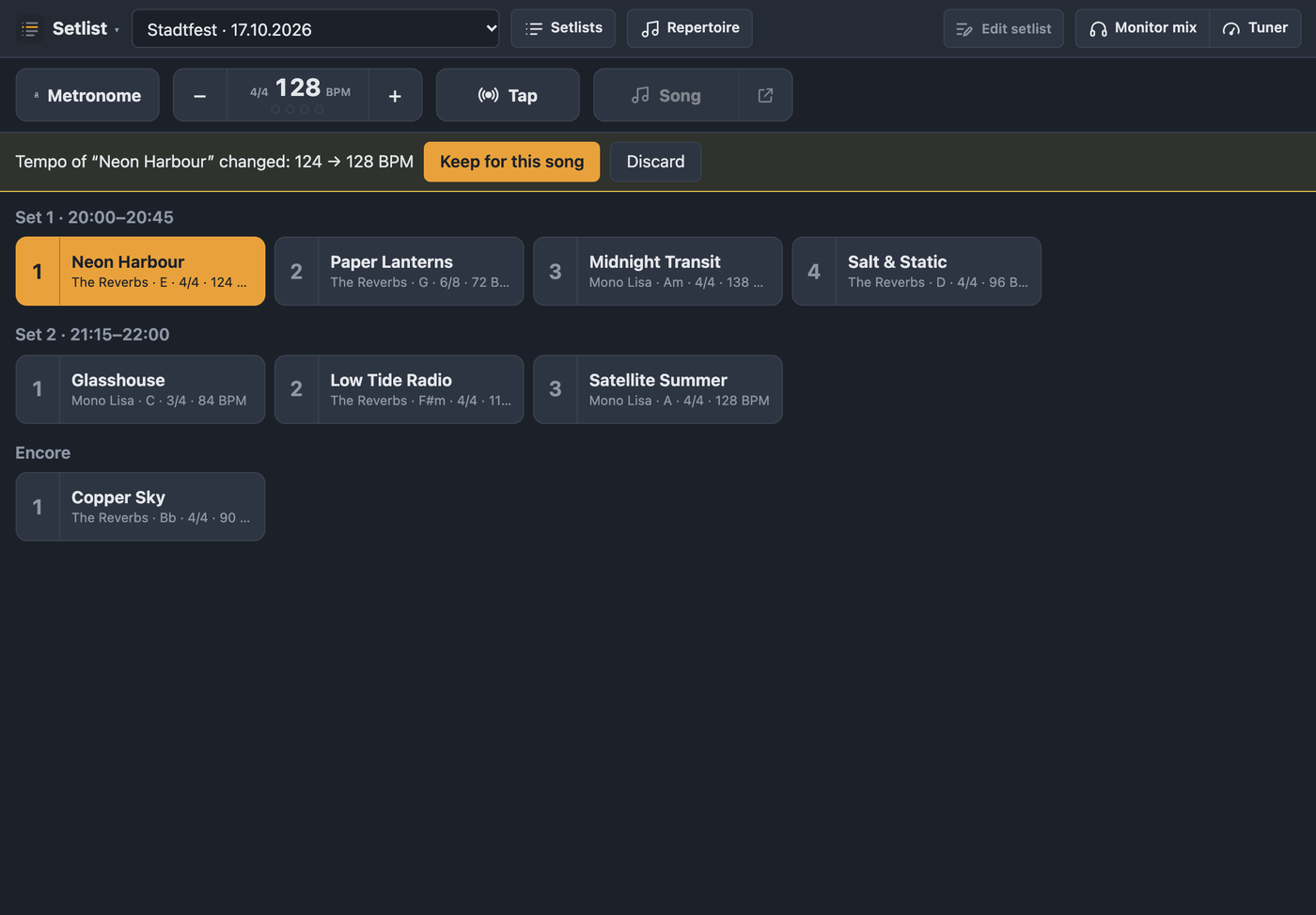This screenshot has height=915, width=1316.
Task: Select the Paper Lanterns song card
Action: (399, 271)
